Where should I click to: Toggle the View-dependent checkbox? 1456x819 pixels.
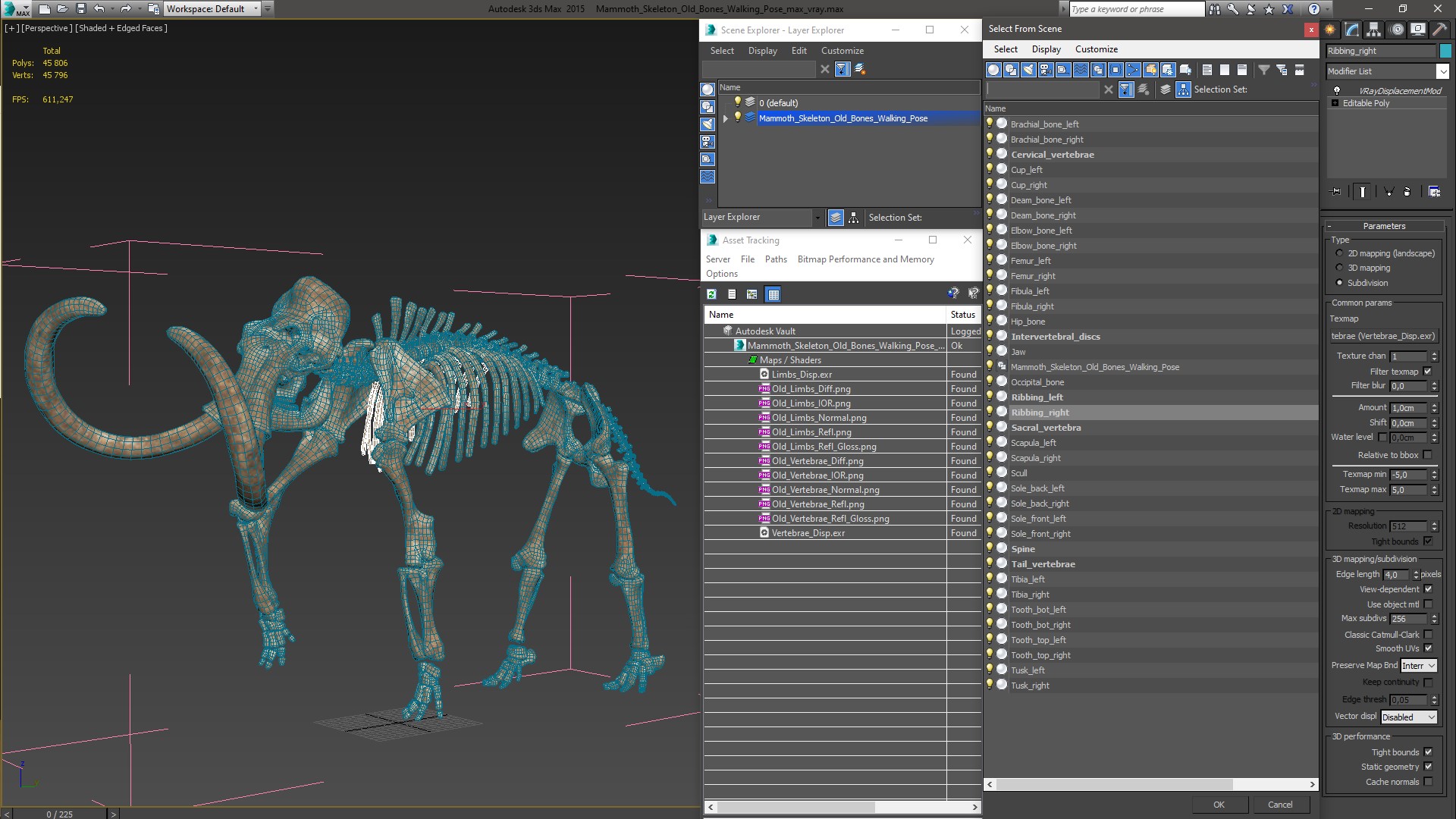(1428, 589)
